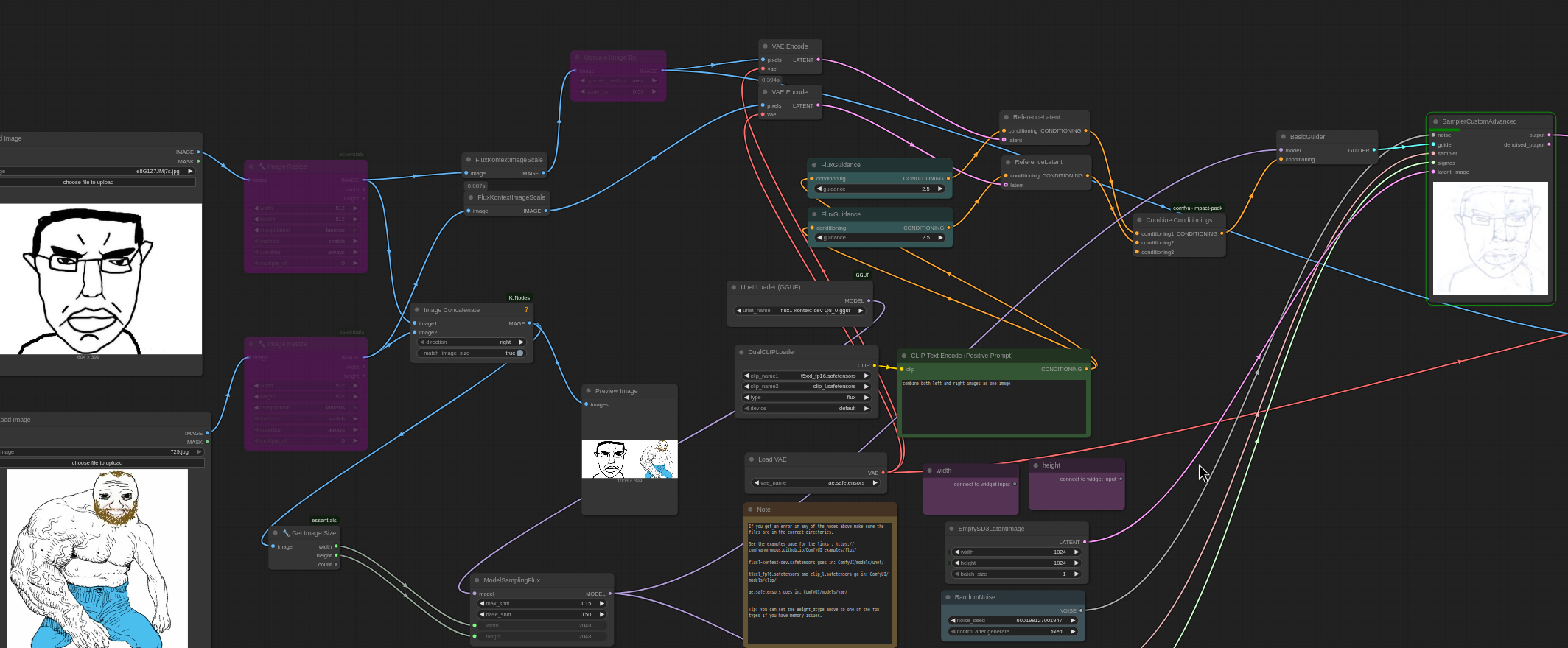Collapse the BasicGuider node via its title dot

[1283, 137]
